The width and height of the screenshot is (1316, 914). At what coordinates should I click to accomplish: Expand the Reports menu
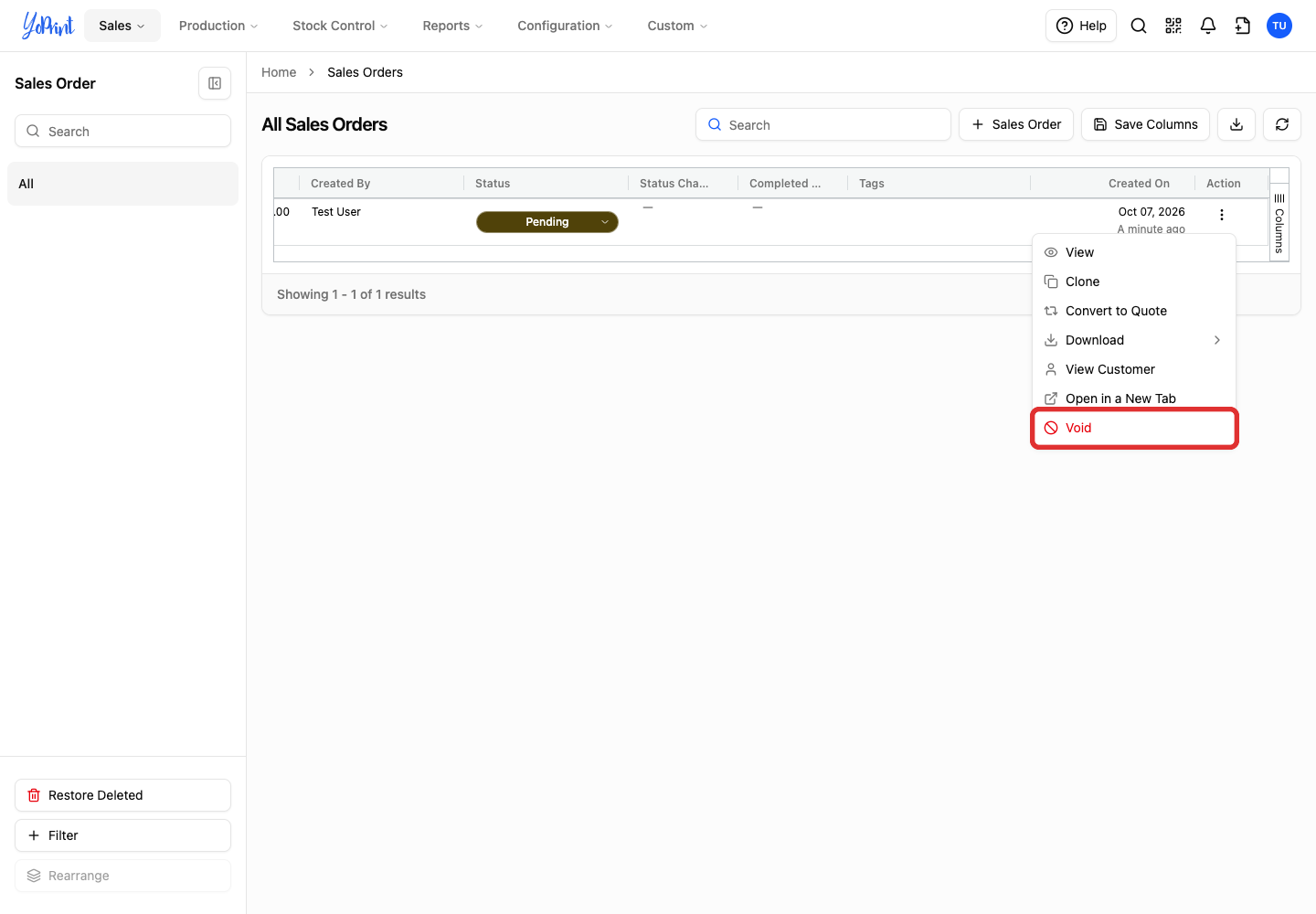(x=452, y=26)
